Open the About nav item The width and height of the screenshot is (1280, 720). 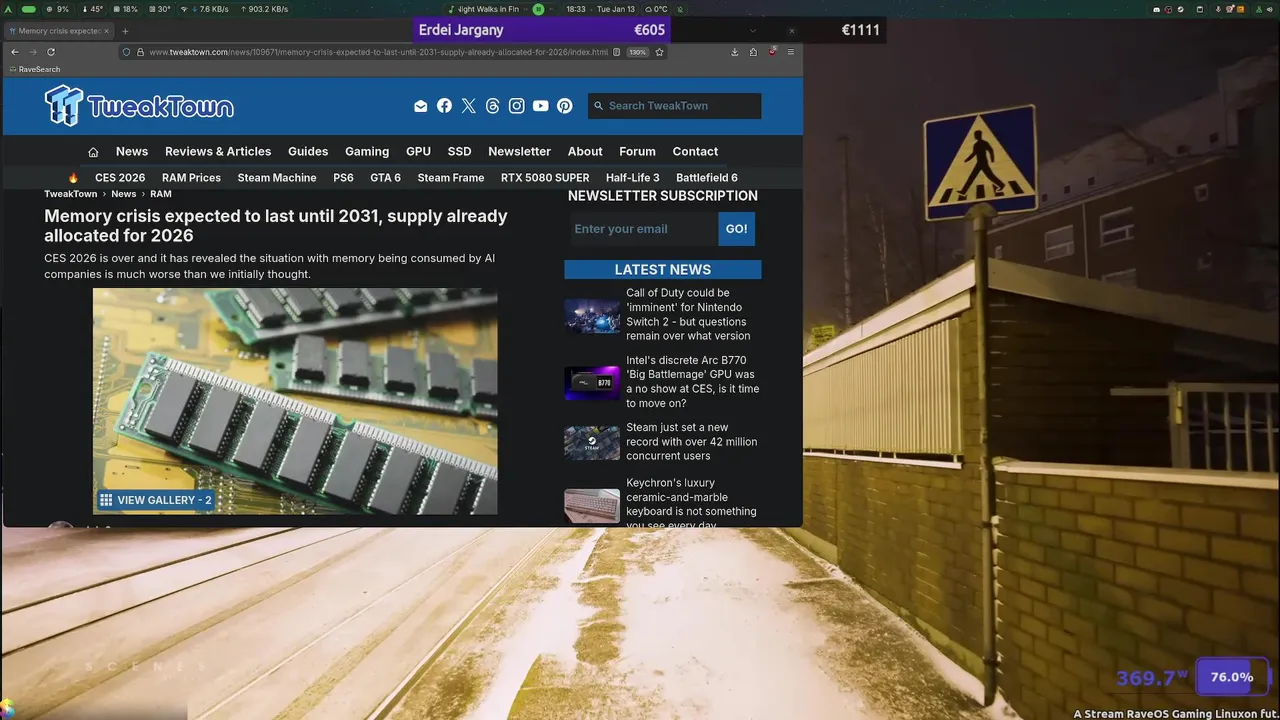pyautogui.click(x=585, y=152)
